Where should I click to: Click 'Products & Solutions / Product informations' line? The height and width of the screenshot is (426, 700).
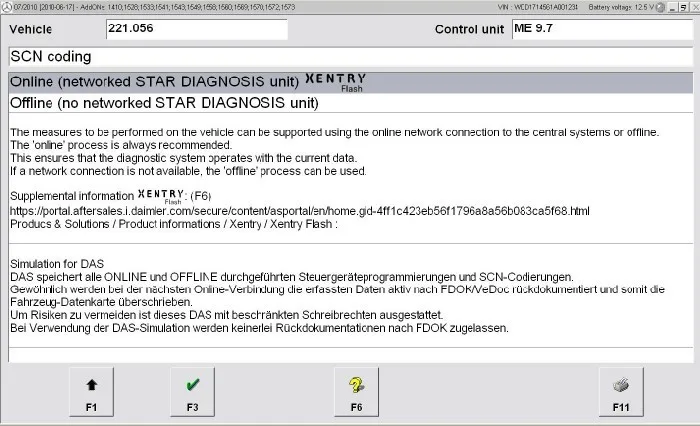click(x=174, y=224)
